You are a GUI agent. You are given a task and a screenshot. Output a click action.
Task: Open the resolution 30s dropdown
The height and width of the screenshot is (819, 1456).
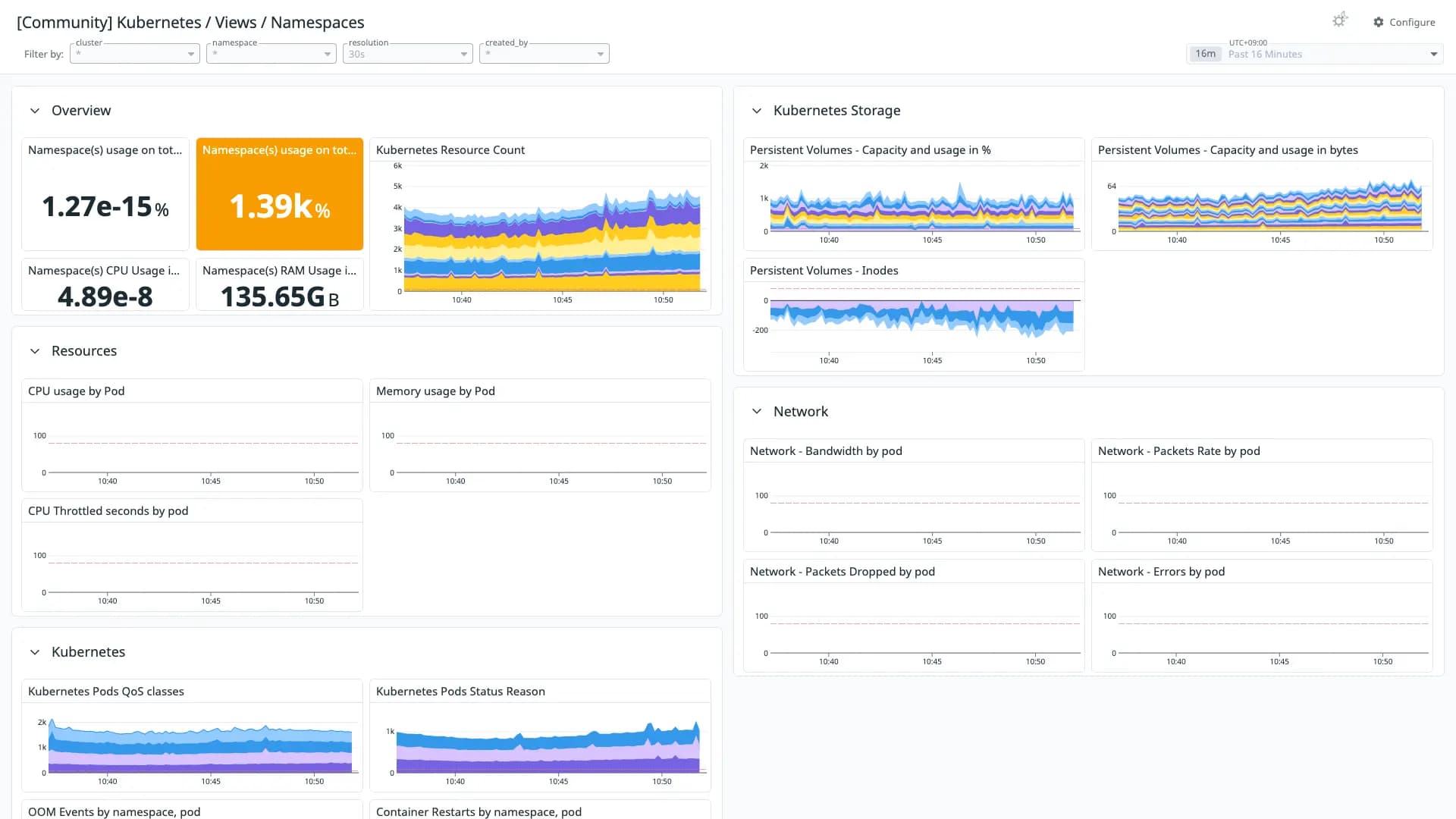tap(408, 53)
